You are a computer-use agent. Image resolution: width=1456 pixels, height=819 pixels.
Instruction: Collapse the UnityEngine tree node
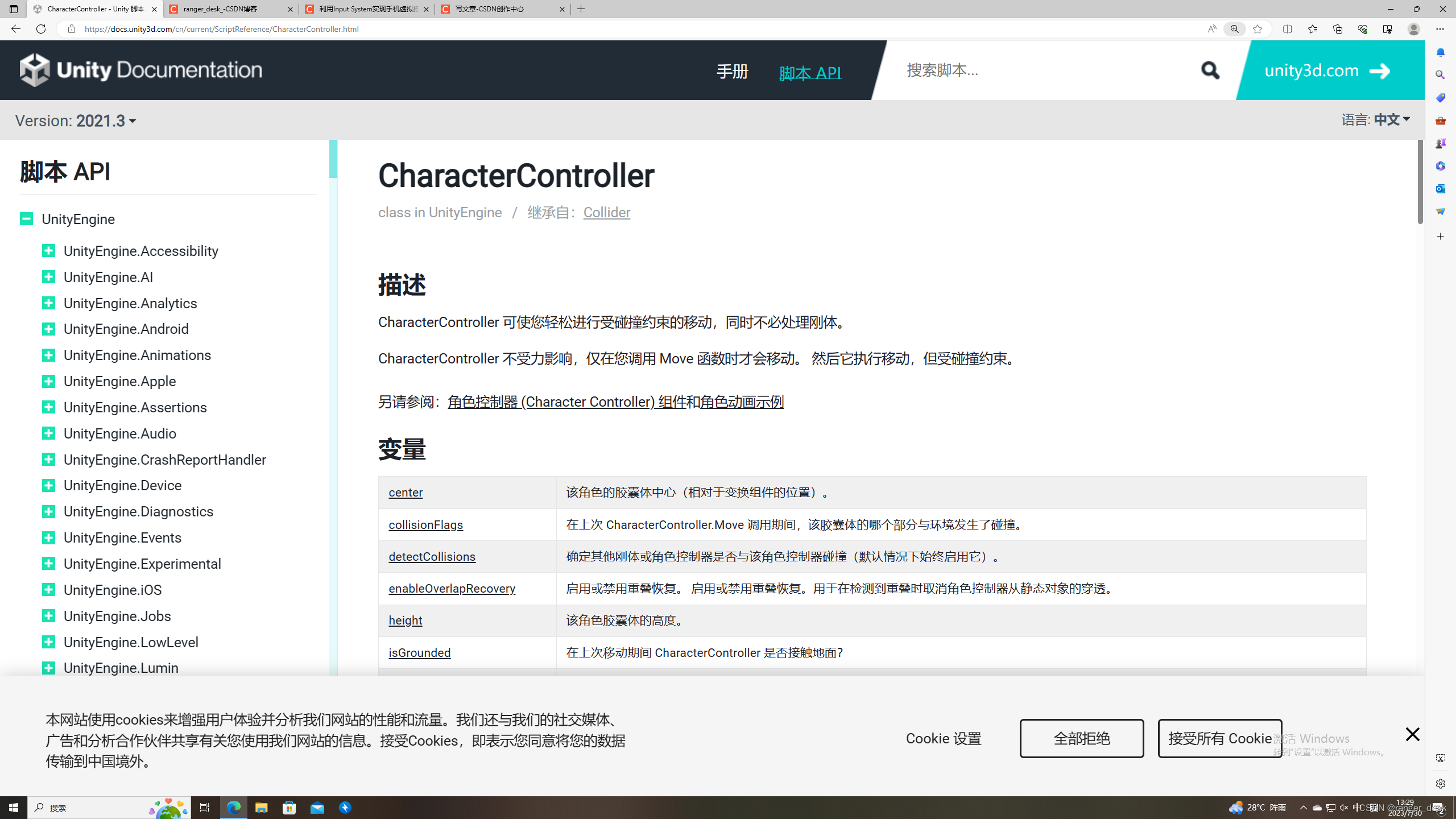(26, 218)
